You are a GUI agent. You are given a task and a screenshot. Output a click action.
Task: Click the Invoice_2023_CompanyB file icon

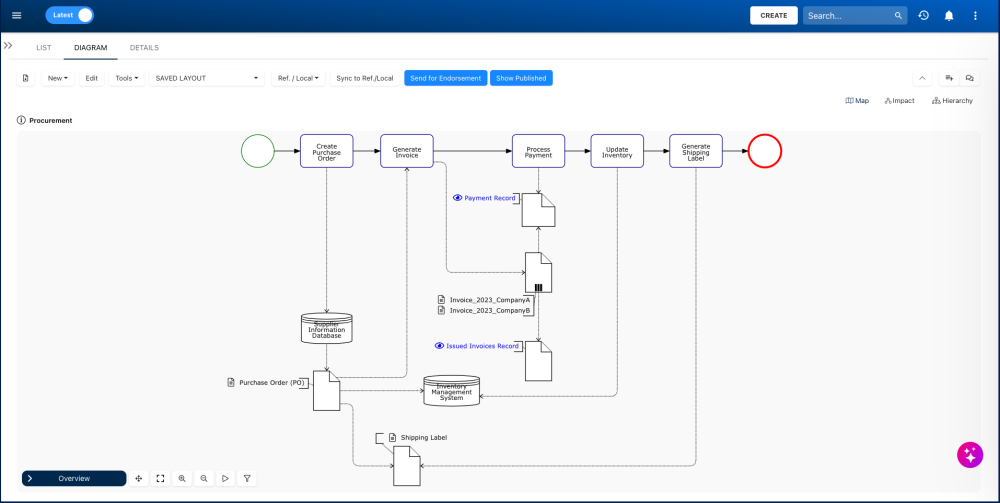(x=441, y=310)
